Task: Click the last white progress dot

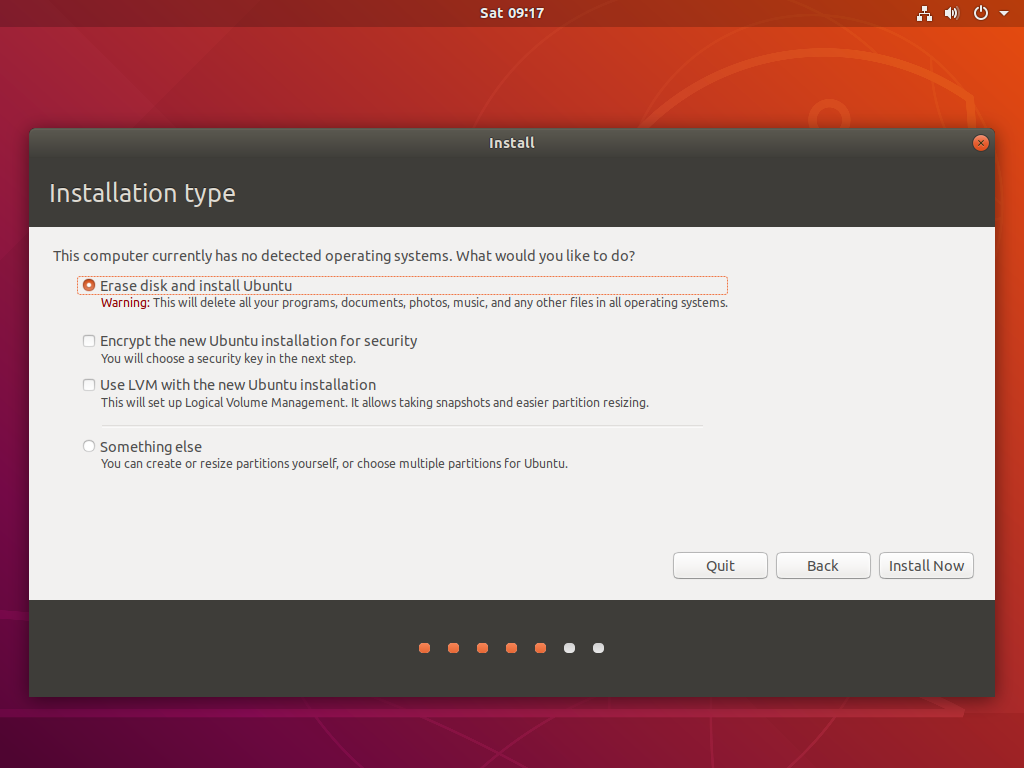Action: 598,648
